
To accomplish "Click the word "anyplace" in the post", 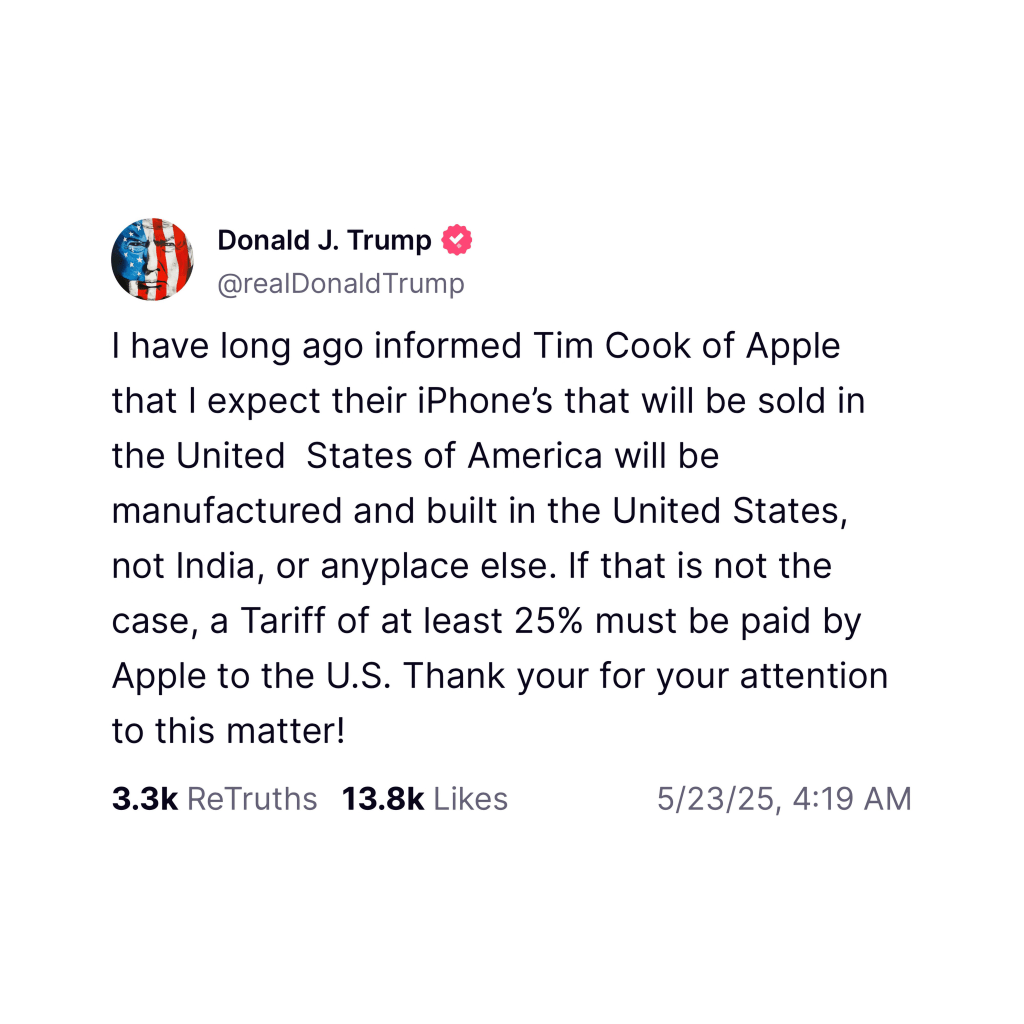I will click(387, 566).
